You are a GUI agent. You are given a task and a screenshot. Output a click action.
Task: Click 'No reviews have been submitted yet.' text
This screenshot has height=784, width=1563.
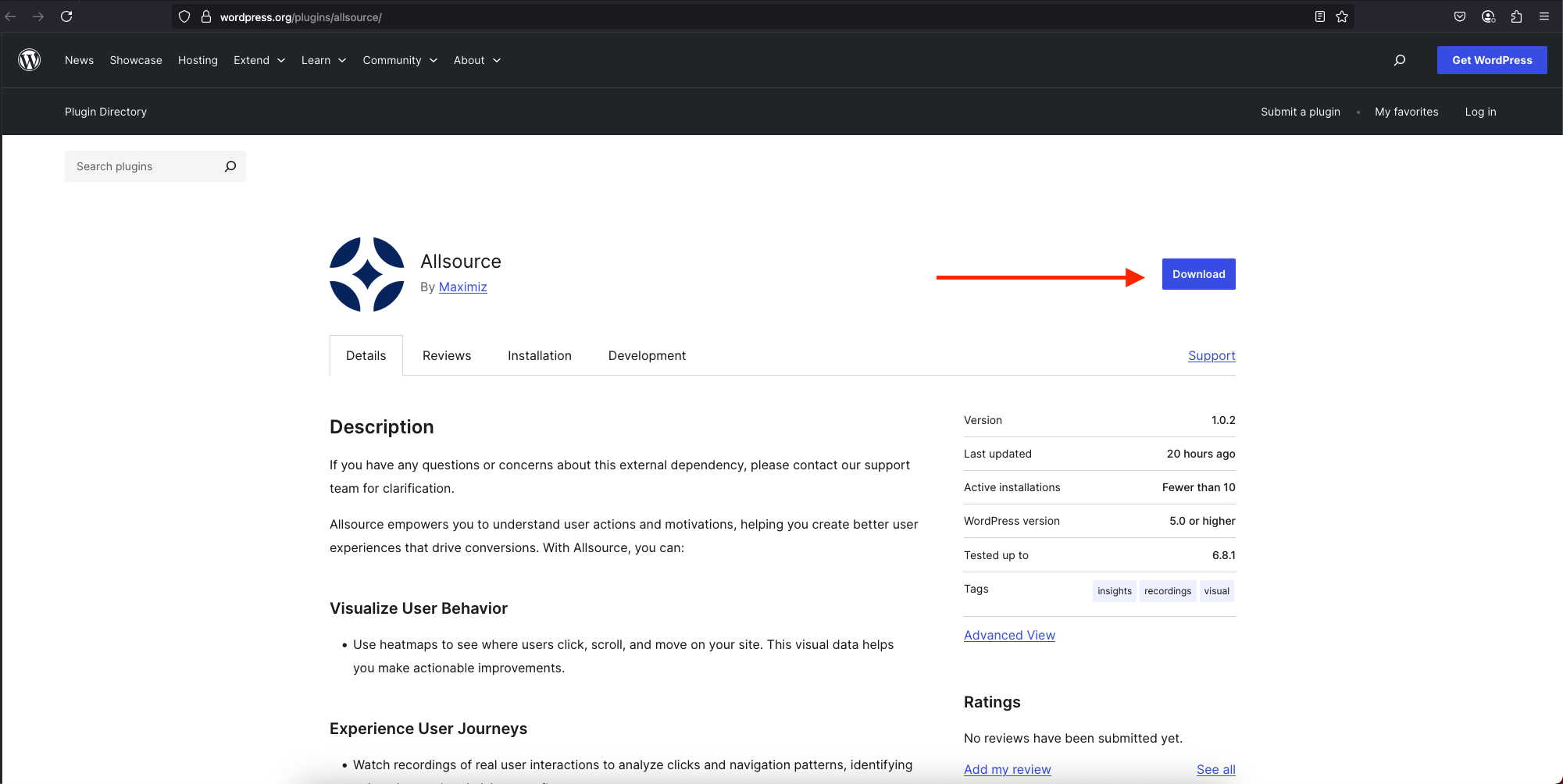pos(1073,738)
